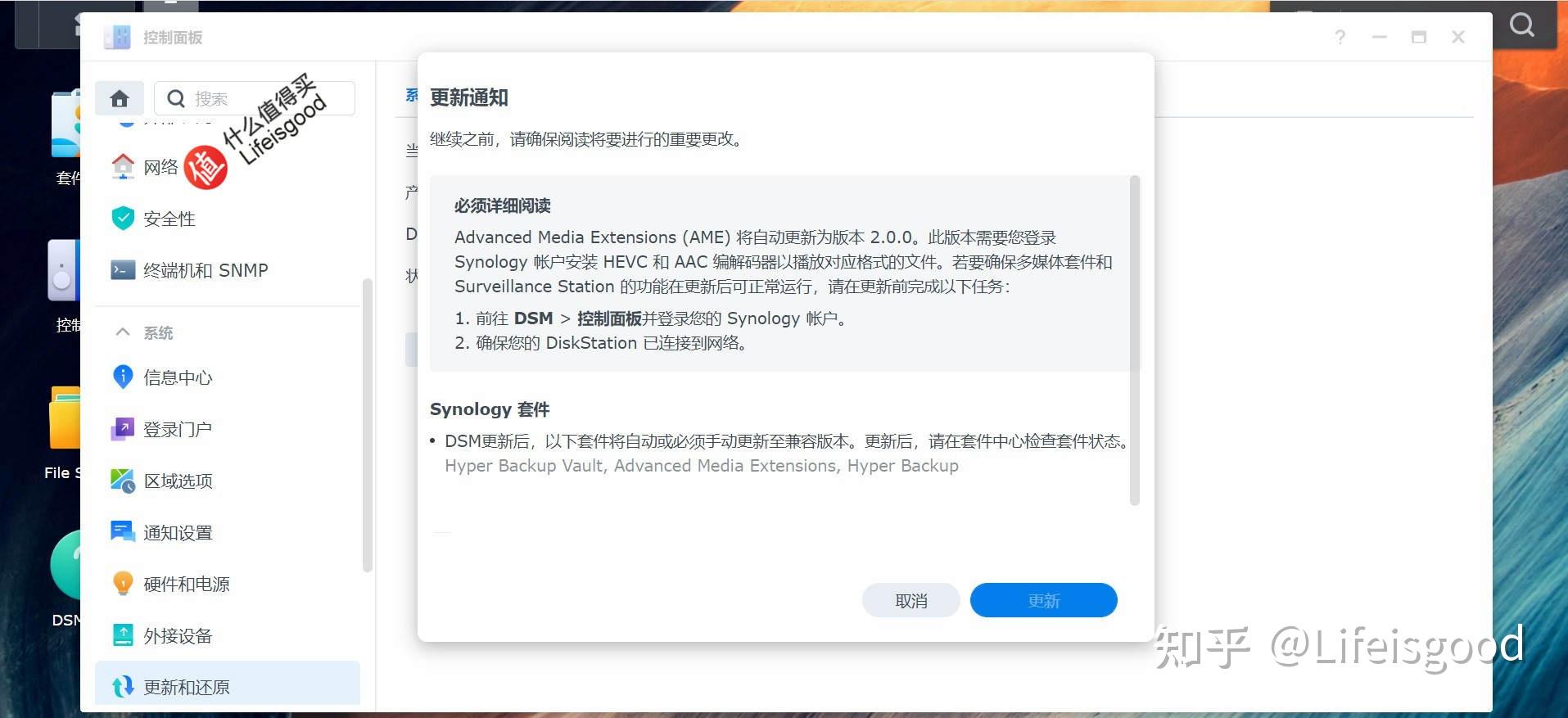
Task: Select the 登录门户 sidebar label
Action: coord(178,429)
